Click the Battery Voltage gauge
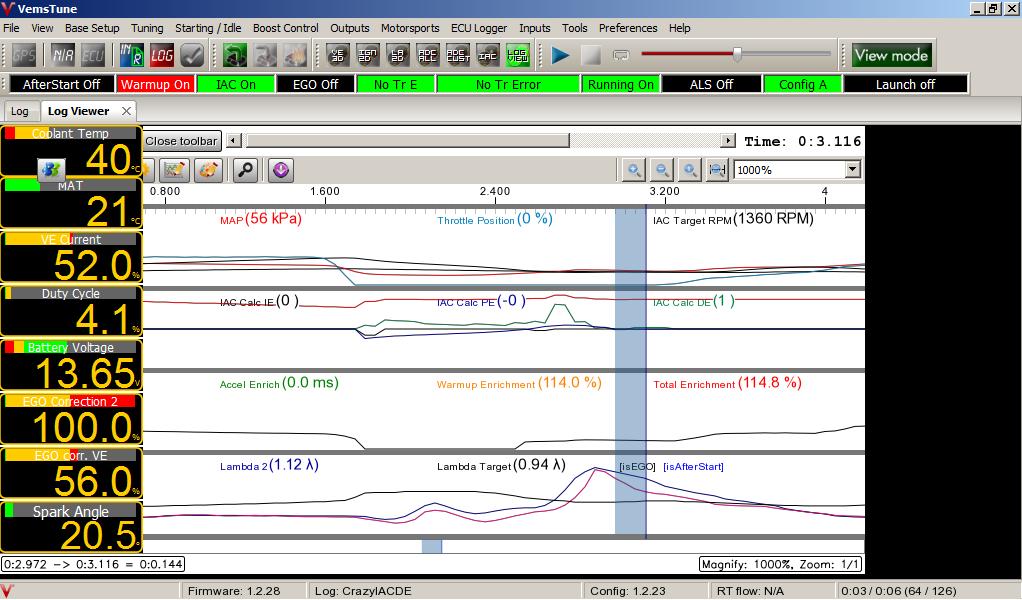 coord(71,365)
